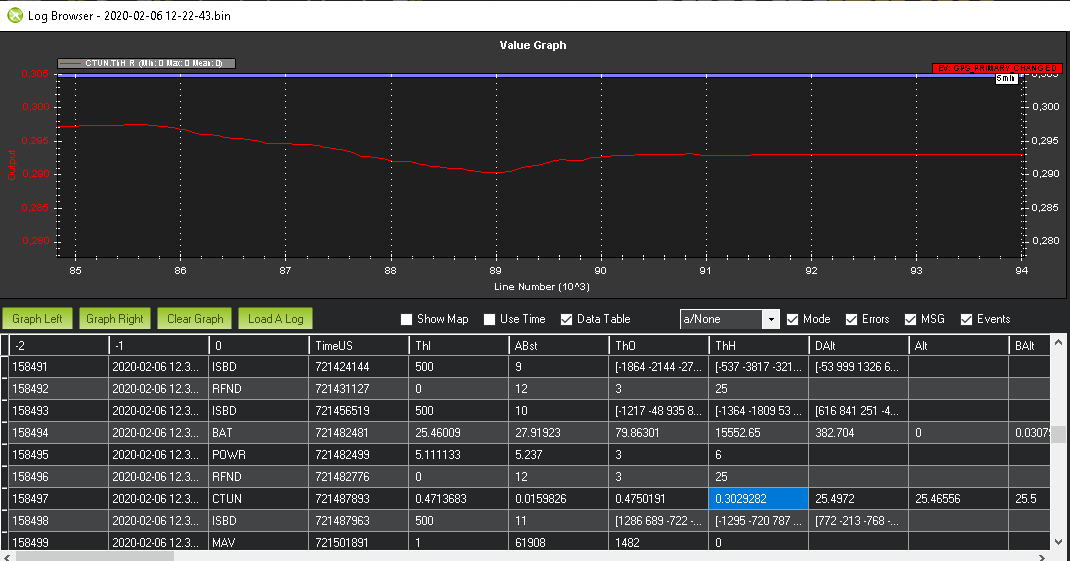Click the table's vertical scrollbar down arrow
The width and height of the screenshot is (1070, 561).
[x=1058, y=542]
